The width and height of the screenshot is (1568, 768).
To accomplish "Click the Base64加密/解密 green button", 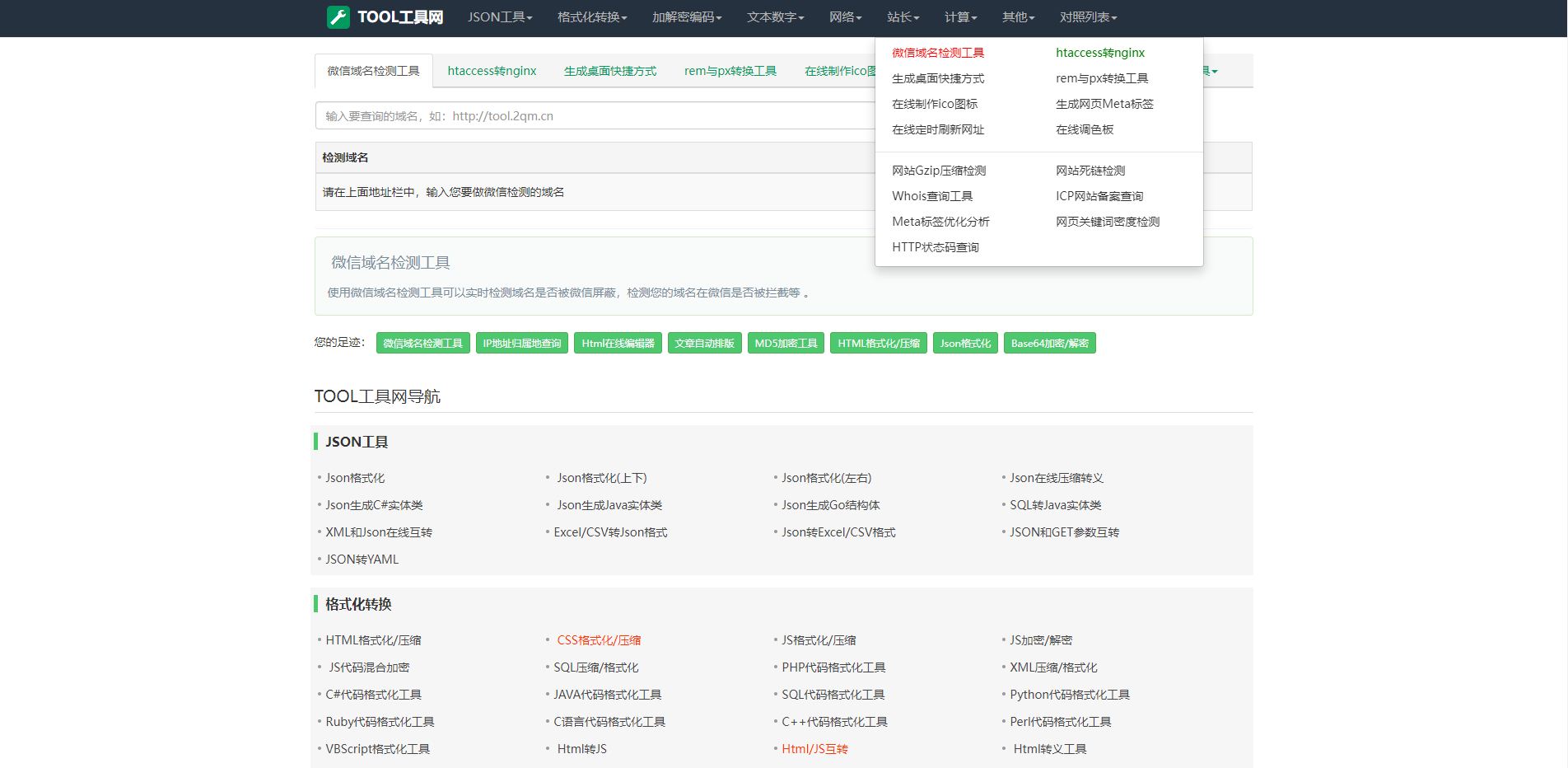I will pos(1050,343).
